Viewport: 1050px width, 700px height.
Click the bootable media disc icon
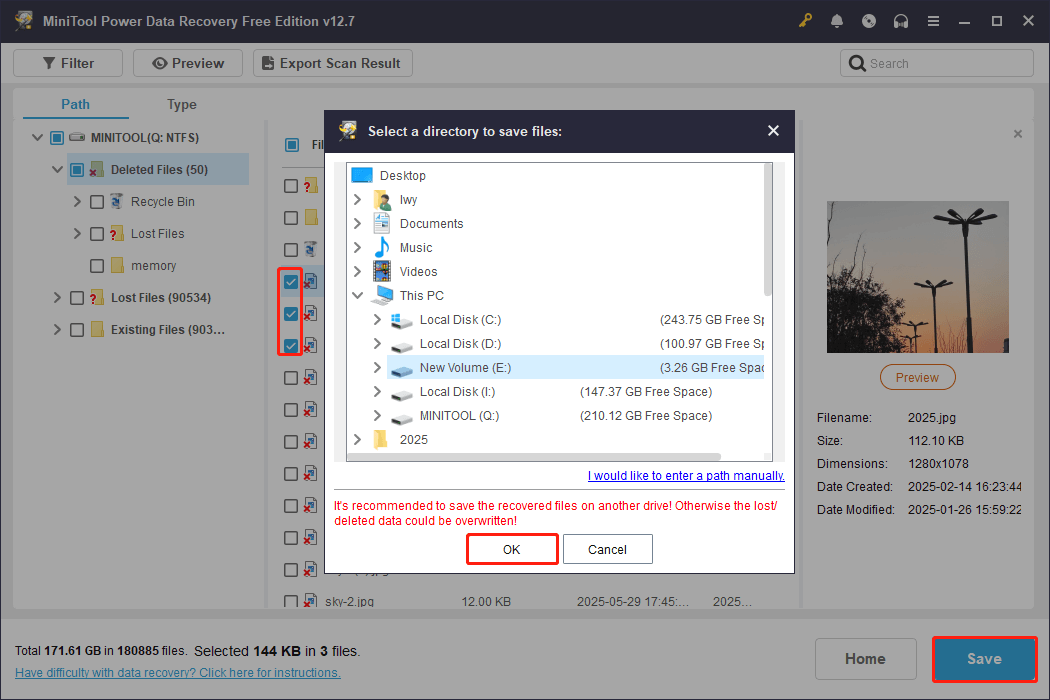click(869, 20)
